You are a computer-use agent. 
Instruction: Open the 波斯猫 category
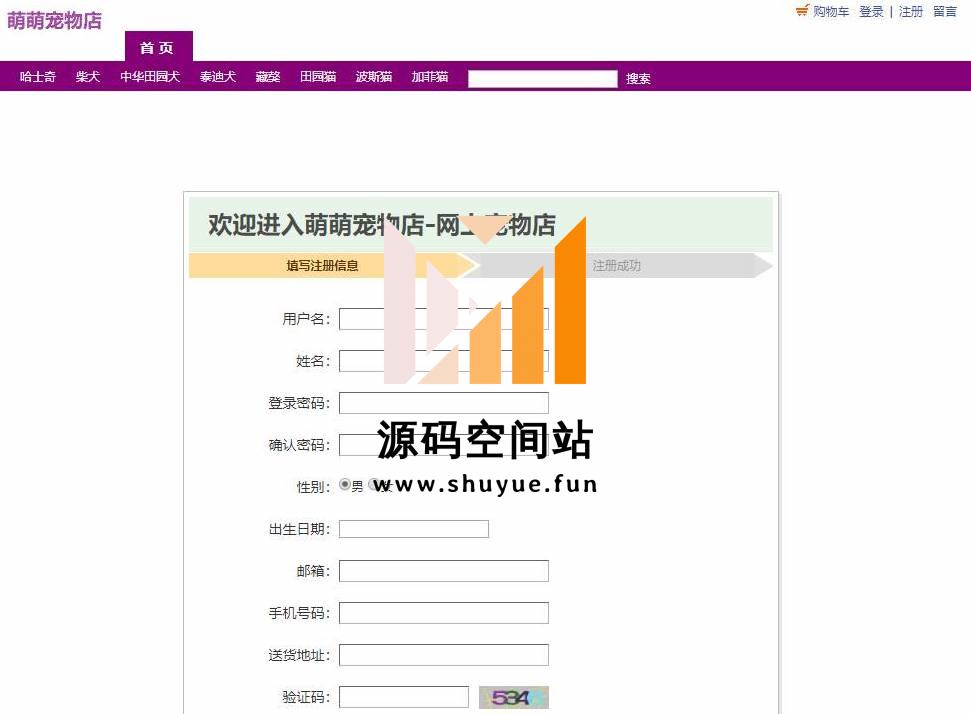pyautogui.click(x=374, y=77)
